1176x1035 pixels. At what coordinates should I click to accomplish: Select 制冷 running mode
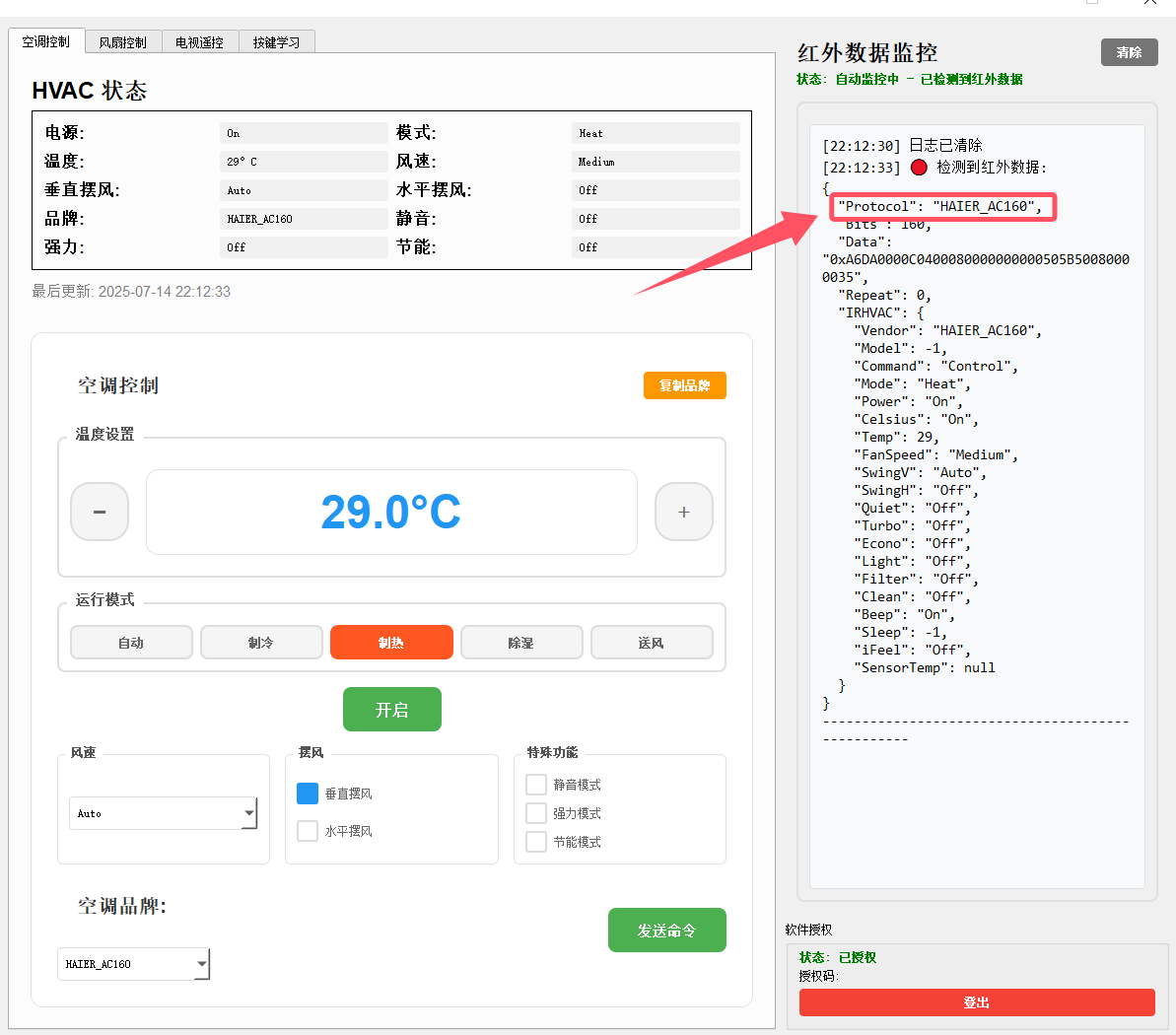tap(261, 643)
